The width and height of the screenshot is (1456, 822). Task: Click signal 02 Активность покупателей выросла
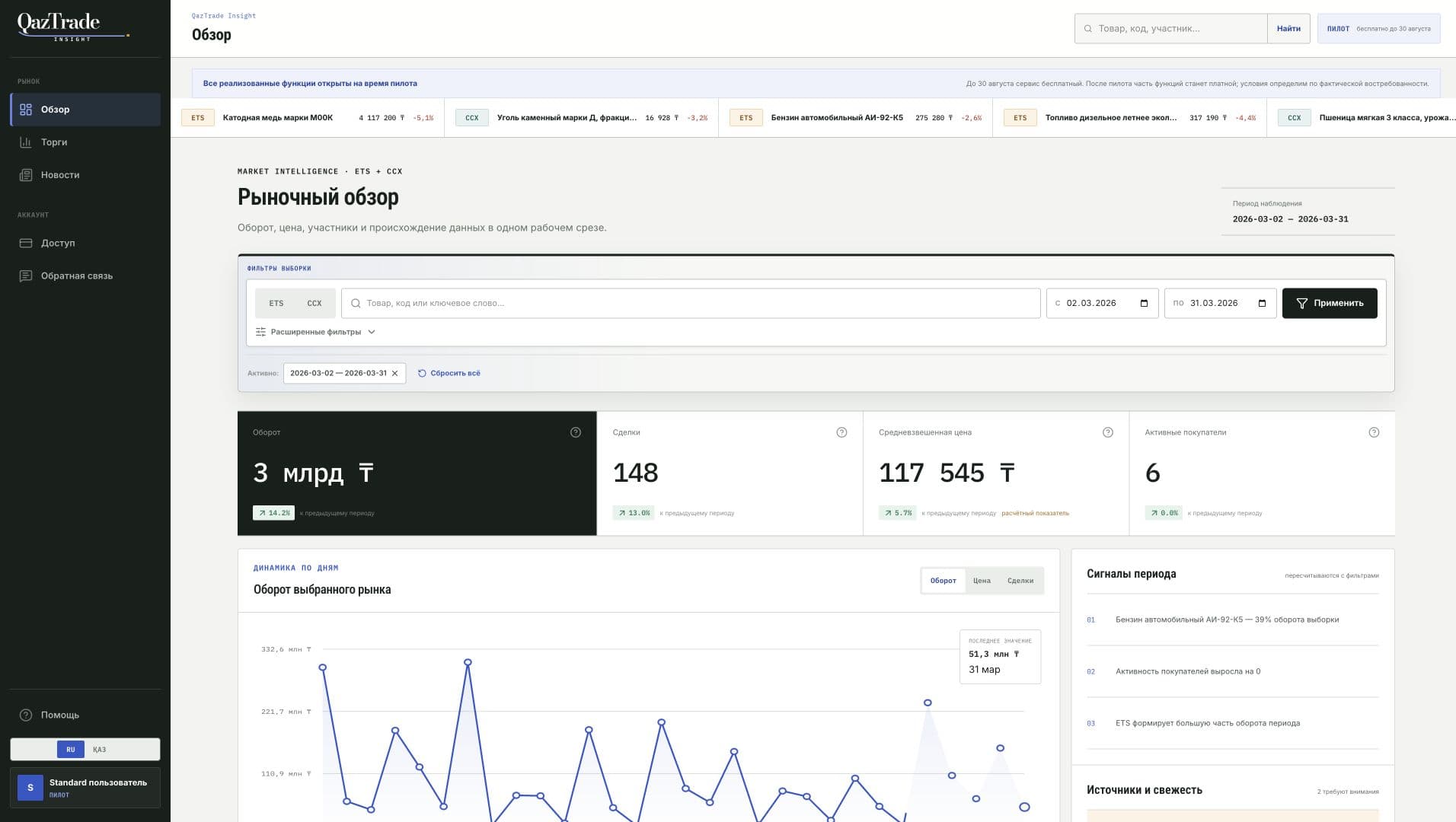click(1233, 672)
